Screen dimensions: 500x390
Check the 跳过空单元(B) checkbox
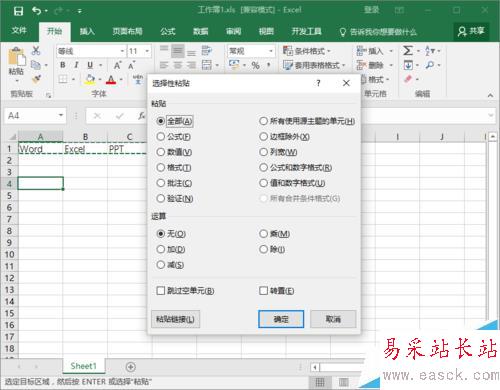point(161,291)
